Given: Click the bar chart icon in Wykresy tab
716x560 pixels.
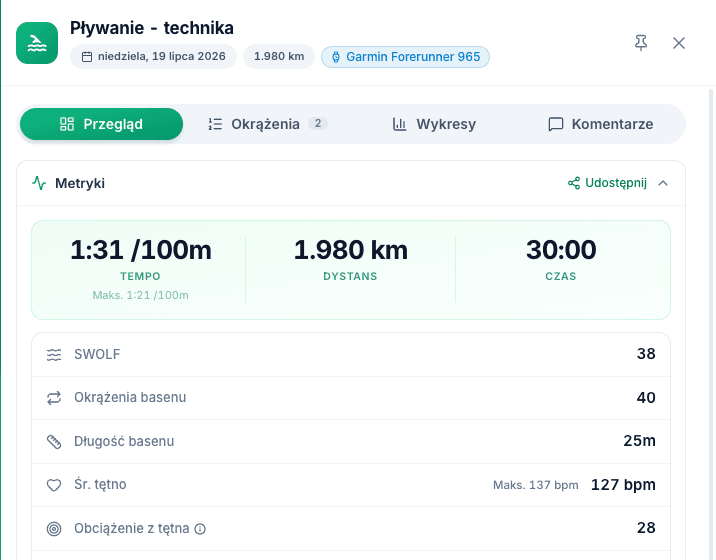Looking at the screenshot, I should pos(400,124).
